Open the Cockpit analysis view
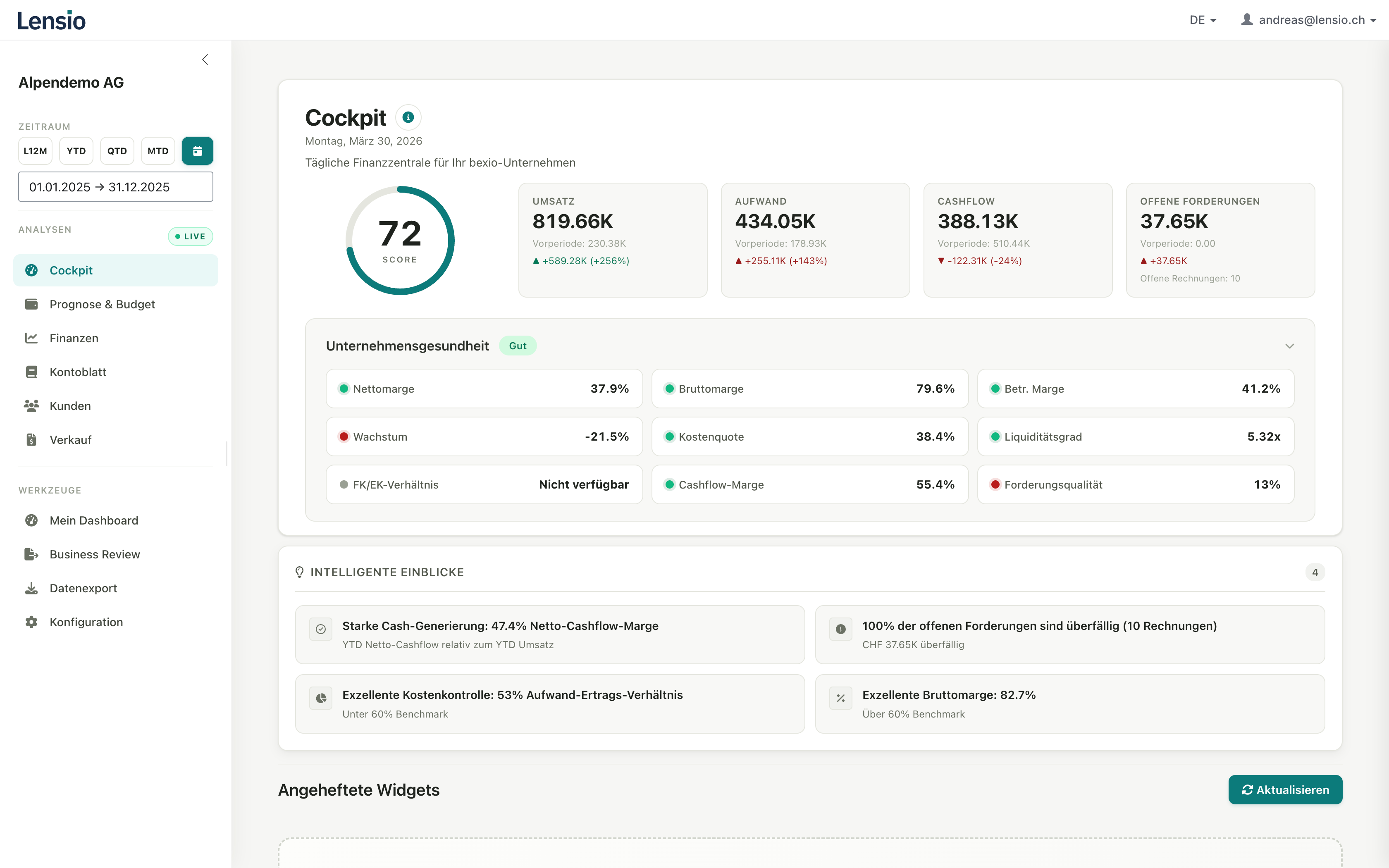This screenshot has width=1389, height=868. (x=71, y=270)
